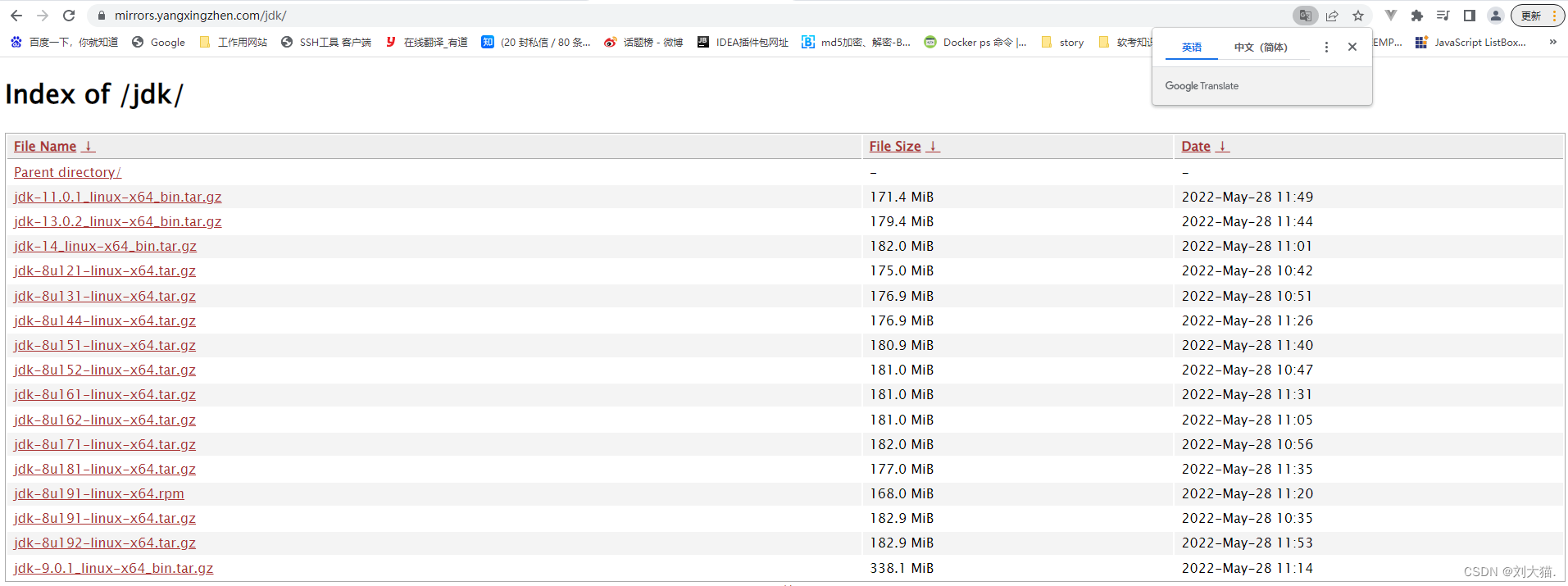Open the Docker ps 命令 bookmark
The height and width of the screenshot is (586, 1568).
(x=975, y=42)
